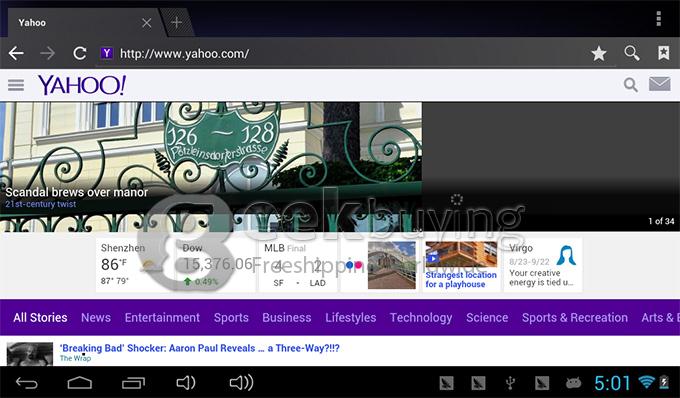Close the Yahoo tab
Screen dimensions: 680x398
(x=147, y=23)
